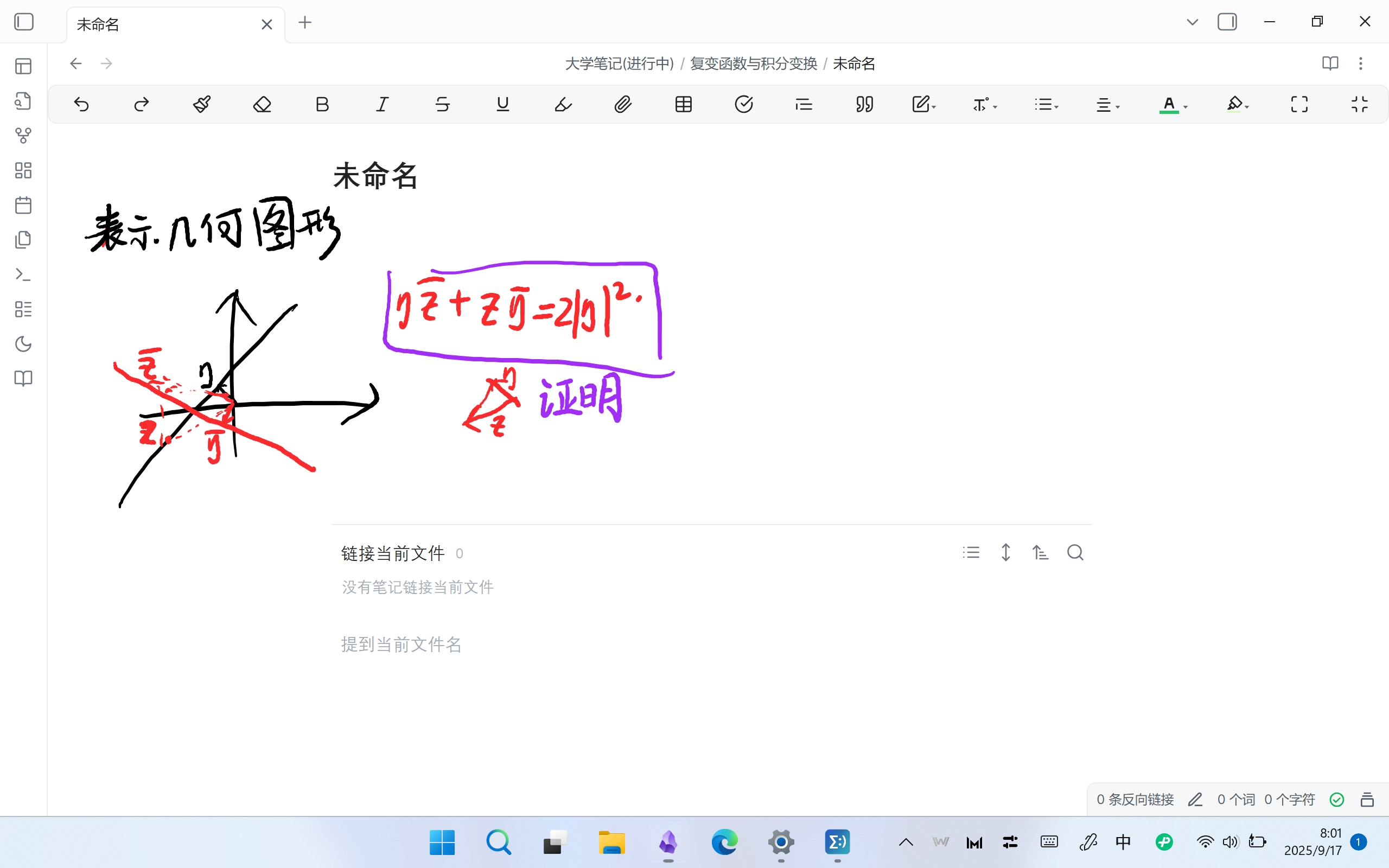
Task: Open calendar icon in left sidebar
Action: (23, 205)
